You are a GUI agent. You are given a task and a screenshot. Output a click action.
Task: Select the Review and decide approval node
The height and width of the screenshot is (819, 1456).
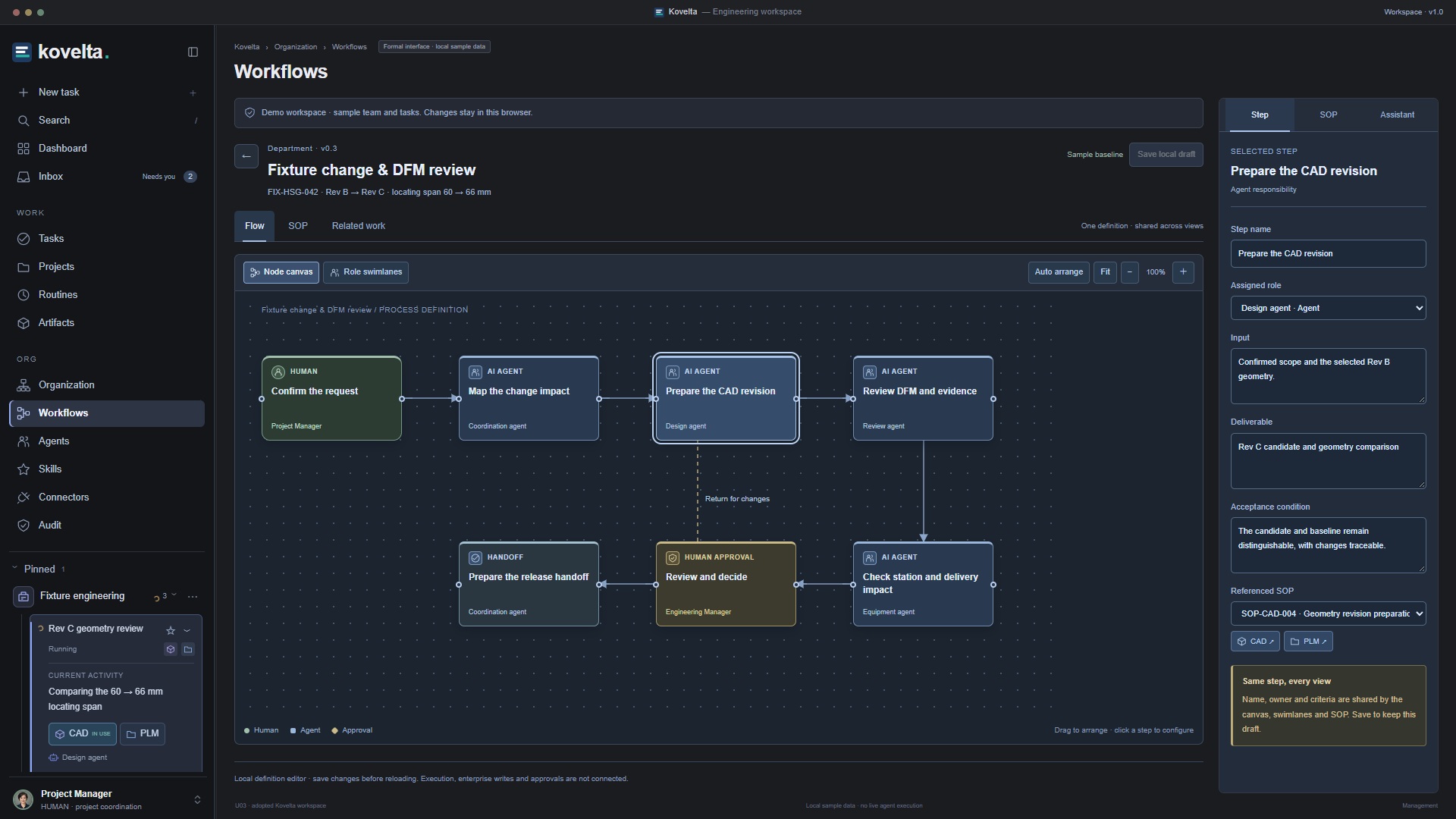point(726,584)
